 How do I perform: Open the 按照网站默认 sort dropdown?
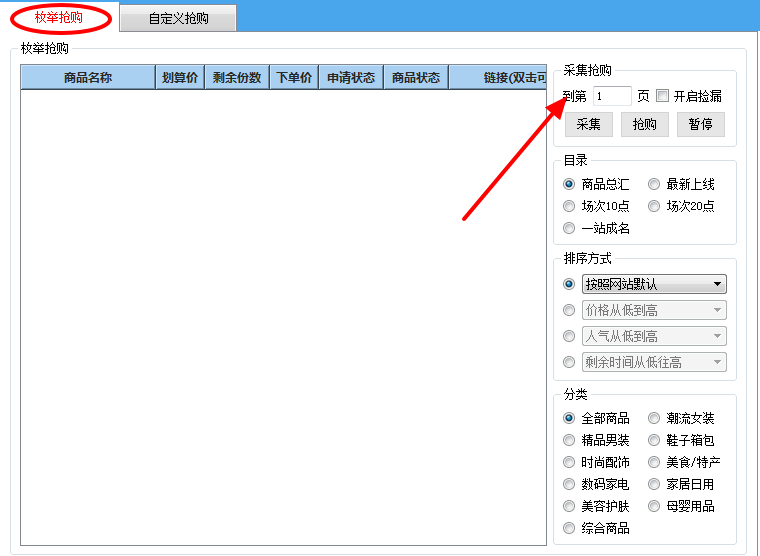click(654, 284)
